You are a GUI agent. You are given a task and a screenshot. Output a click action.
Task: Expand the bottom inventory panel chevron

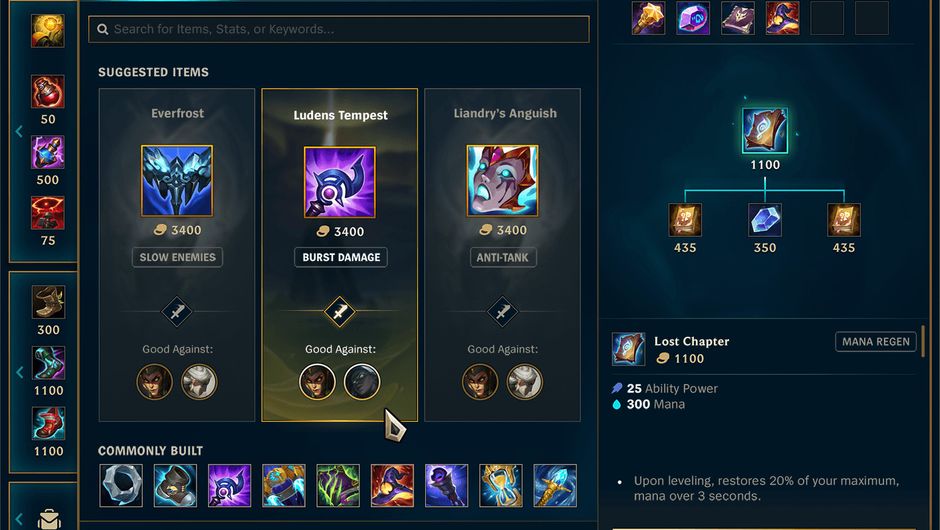(x=19, y=519)
